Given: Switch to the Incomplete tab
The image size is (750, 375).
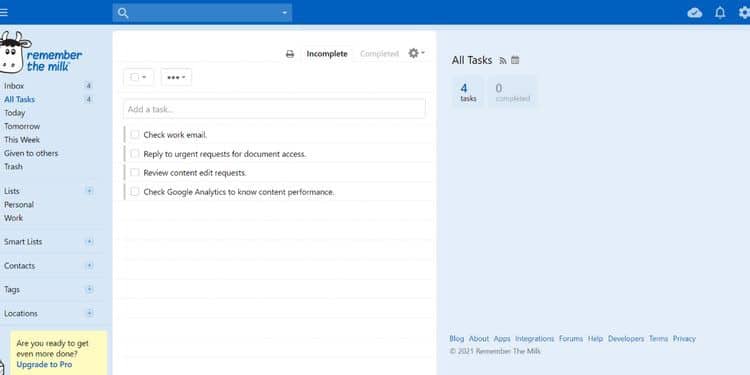Looking at the screenshot, I should pyautogui.click(x=327, y=54).
